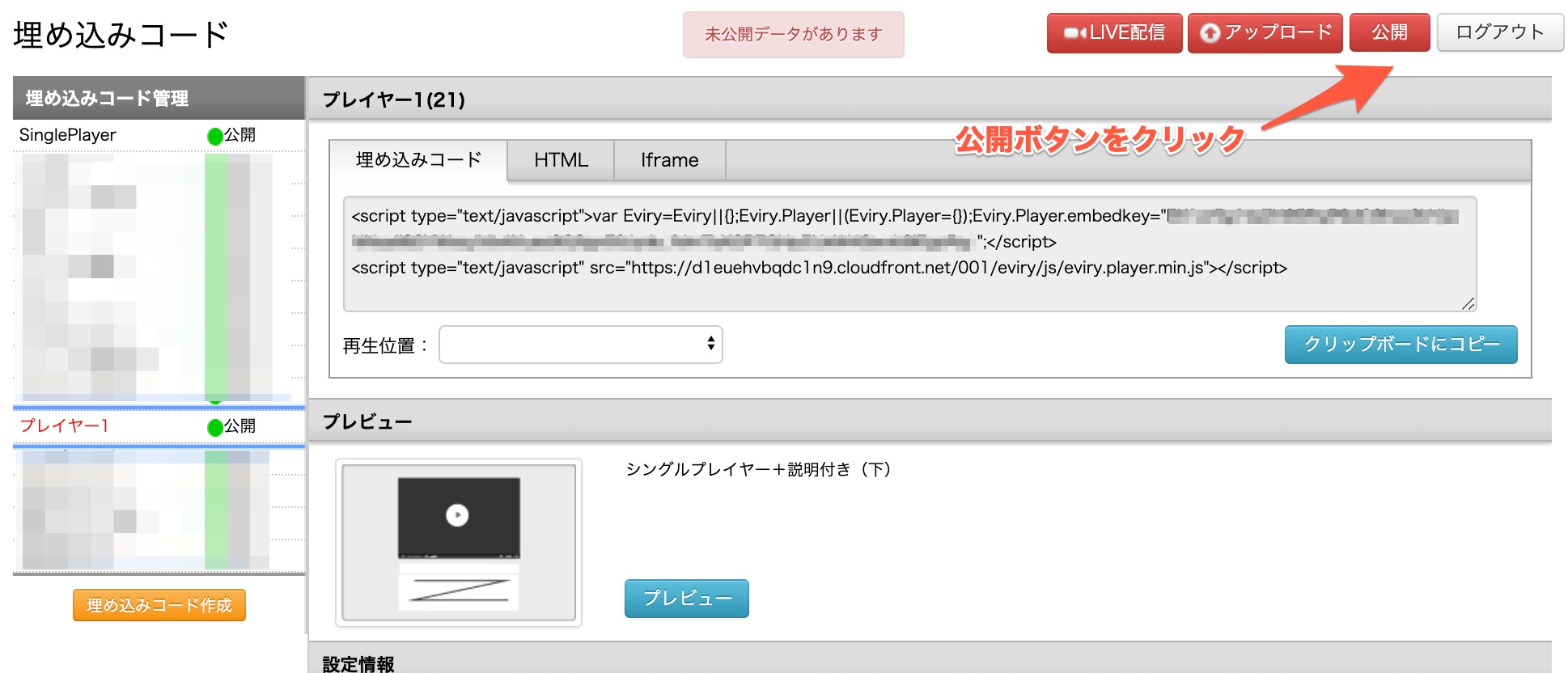Screen dimensions: 1568x673
Task: Click the LIVE配信 button
Action: [x=1114, y=33]
